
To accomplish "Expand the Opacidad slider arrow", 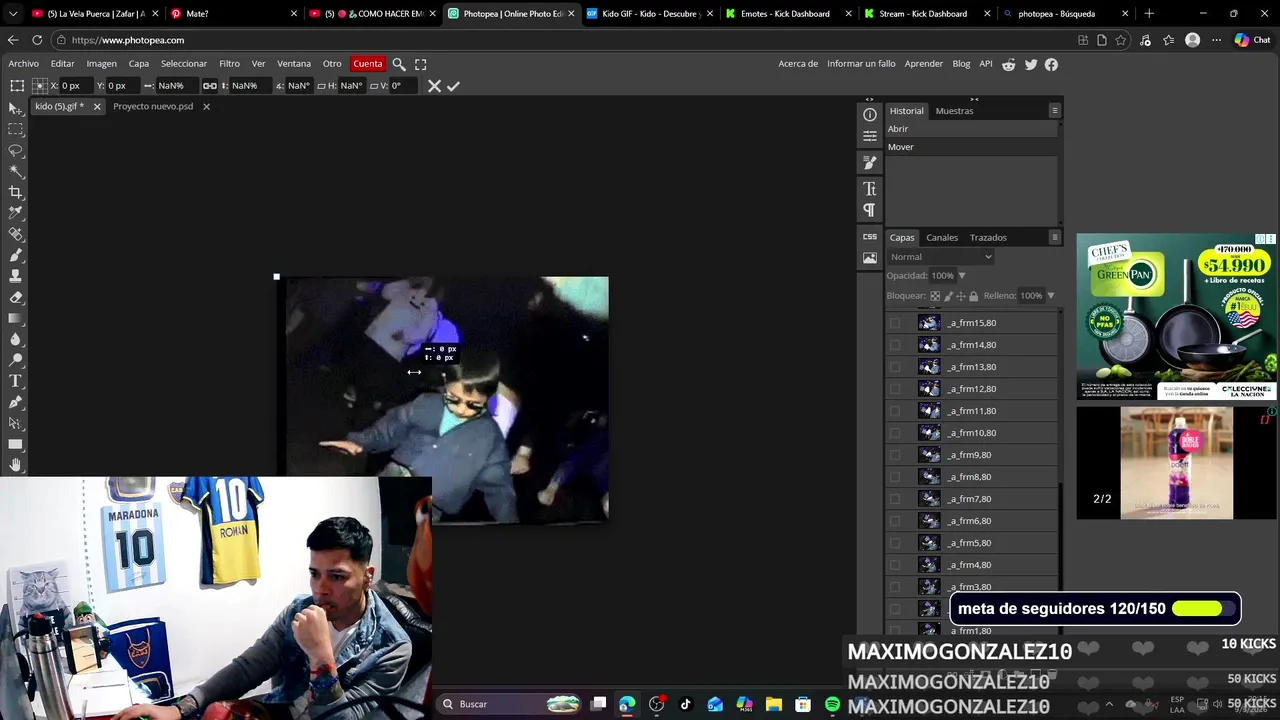I will [961, 276].
